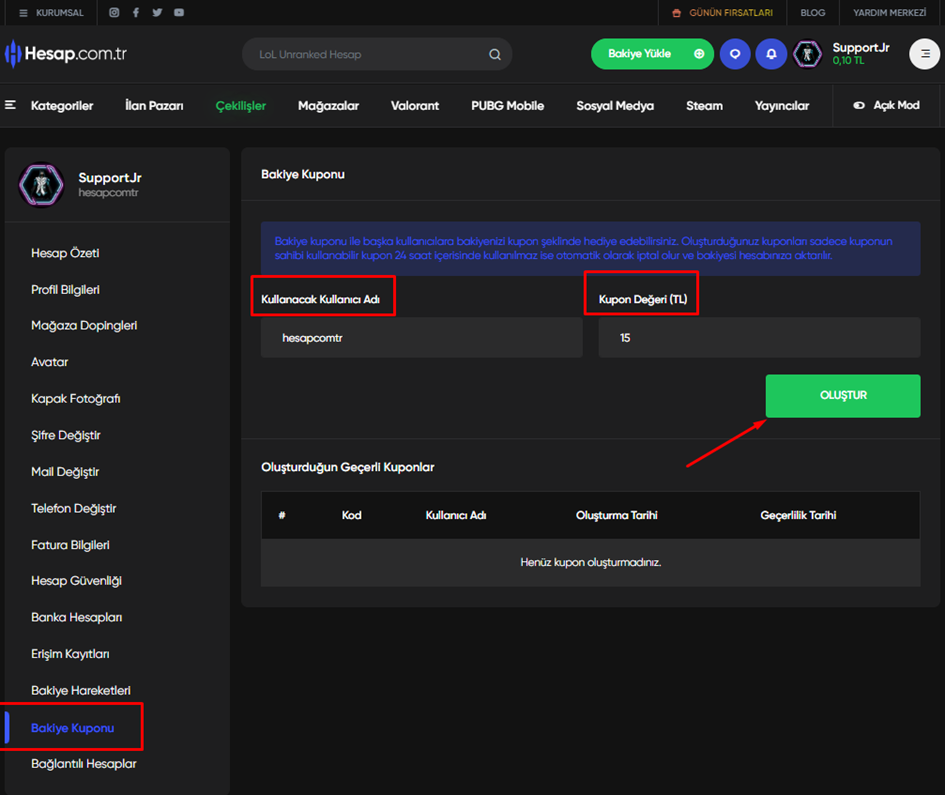Viewport: 945px width, 795px height.
Task: Click the Oluşturma Tarihi column header
Action: [617, 515]
